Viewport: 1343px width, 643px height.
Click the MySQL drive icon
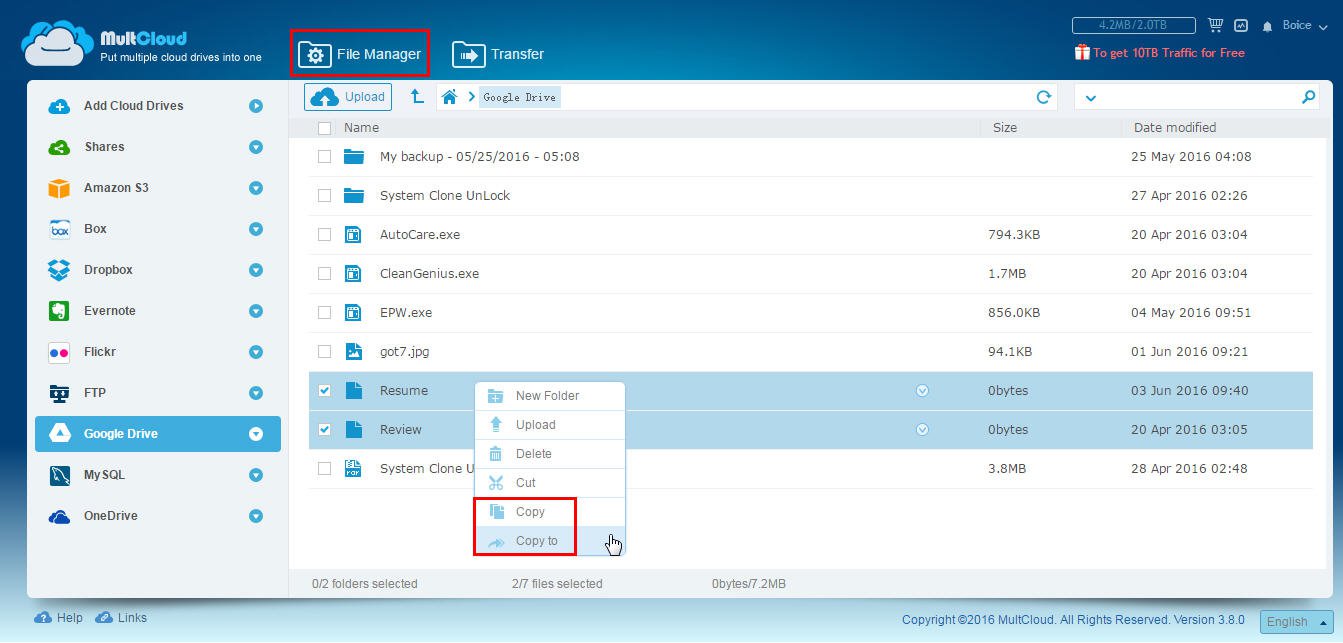point(59,475)
